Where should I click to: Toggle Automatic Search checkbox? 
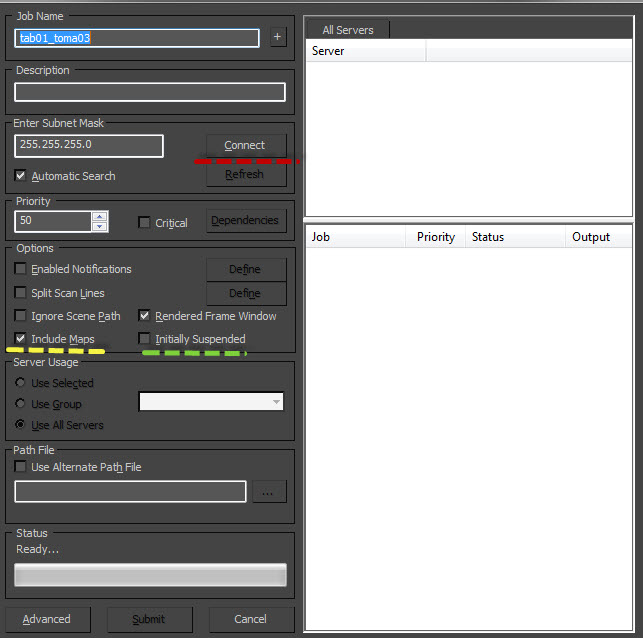[20, 175]
